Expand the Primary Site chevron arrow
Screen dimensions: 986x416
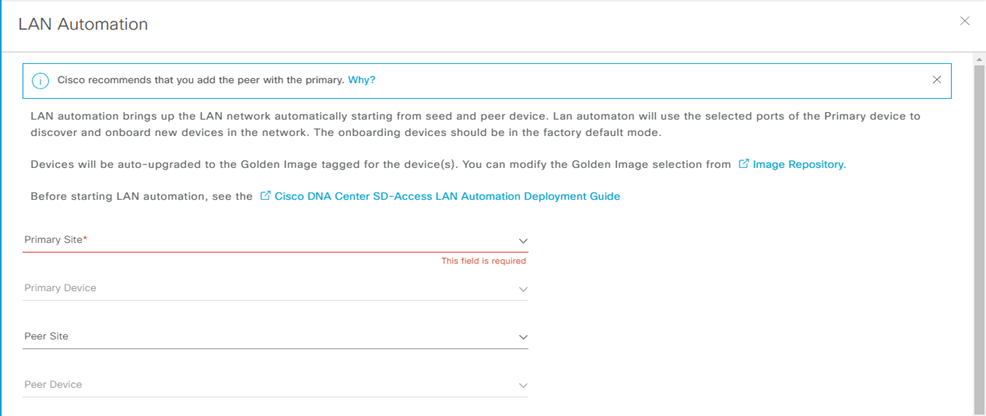[x=522, y=241]
